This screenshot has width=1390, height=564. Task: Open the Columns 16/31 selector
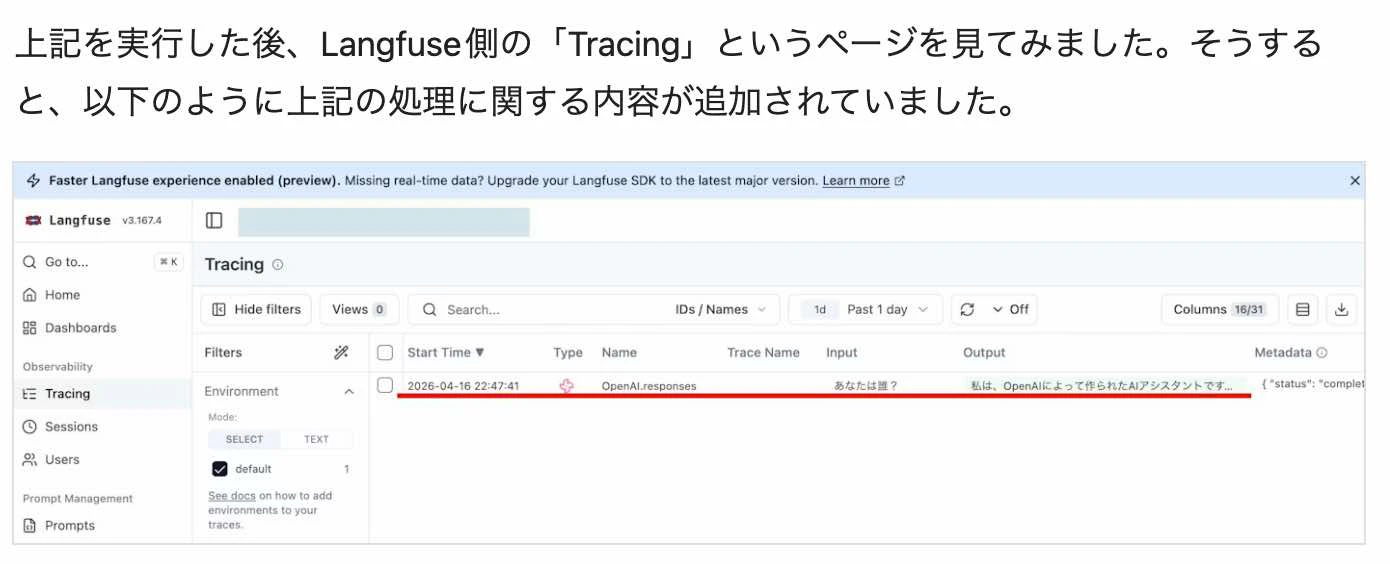pyautogui.click(x=1219, y=309)
